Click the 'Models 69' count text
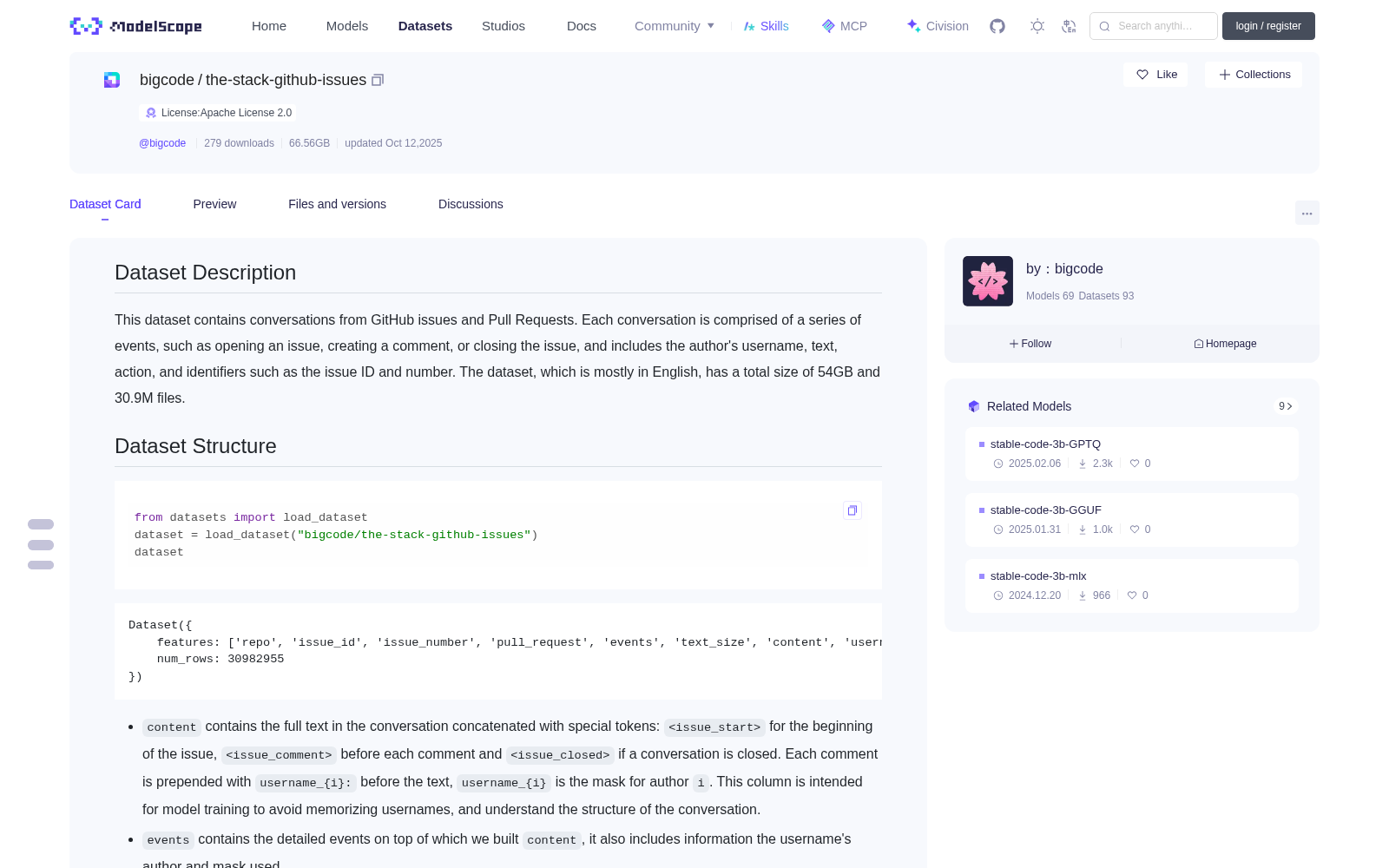Image resolution: width=1389 pixels, height=868 pixels. coord(1050,296)
